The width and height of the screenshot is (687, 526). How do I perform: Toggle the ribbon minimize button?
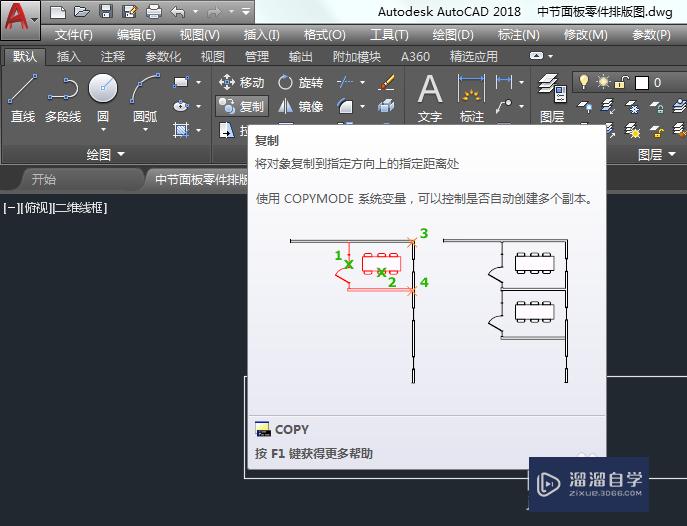pyautogui.click(x=536, y=56)
